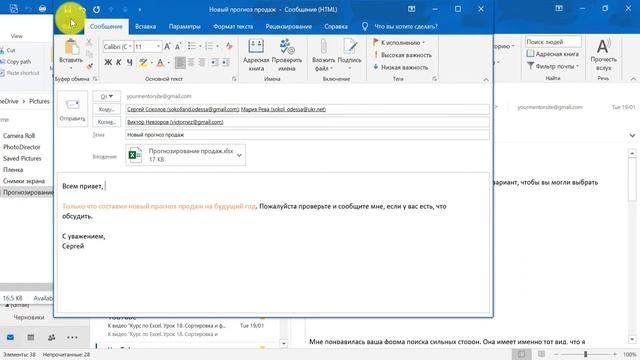
Task: Collapse the message ribbon chevron
Action: tap(486, 80)
